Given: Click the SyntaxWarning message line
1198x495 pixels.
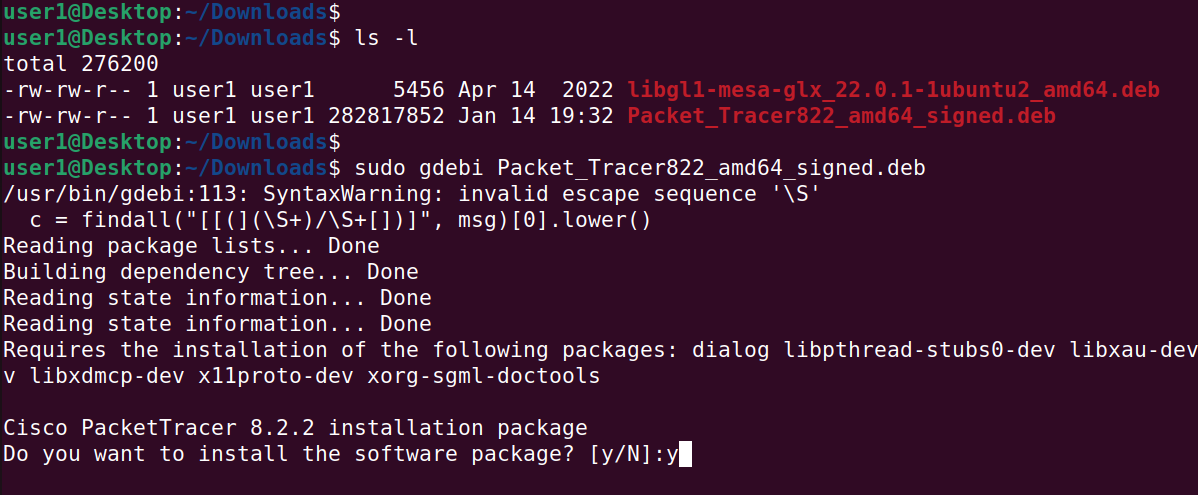Looking at the screenshot, I should tap(412, 194).
